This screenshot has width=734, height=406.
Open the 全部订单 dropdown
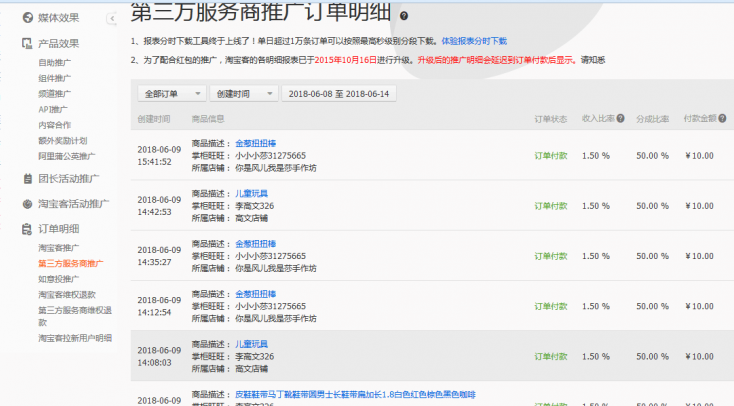coord(171,93)
